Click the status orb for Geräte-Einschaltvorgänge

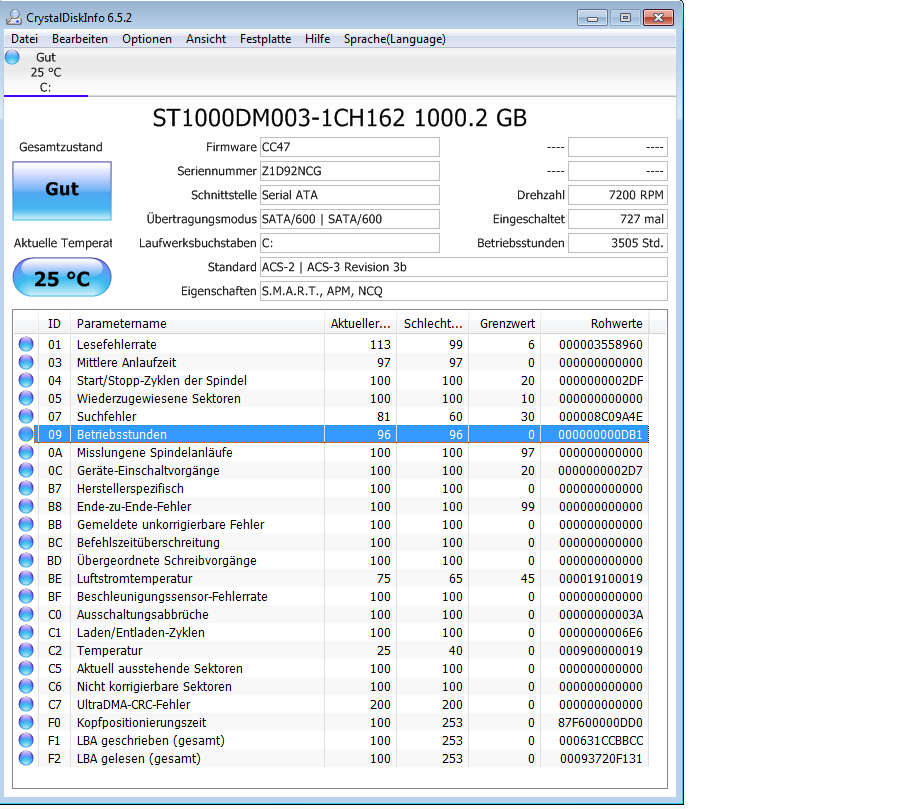pyautogui.click(x=26, y=470)
